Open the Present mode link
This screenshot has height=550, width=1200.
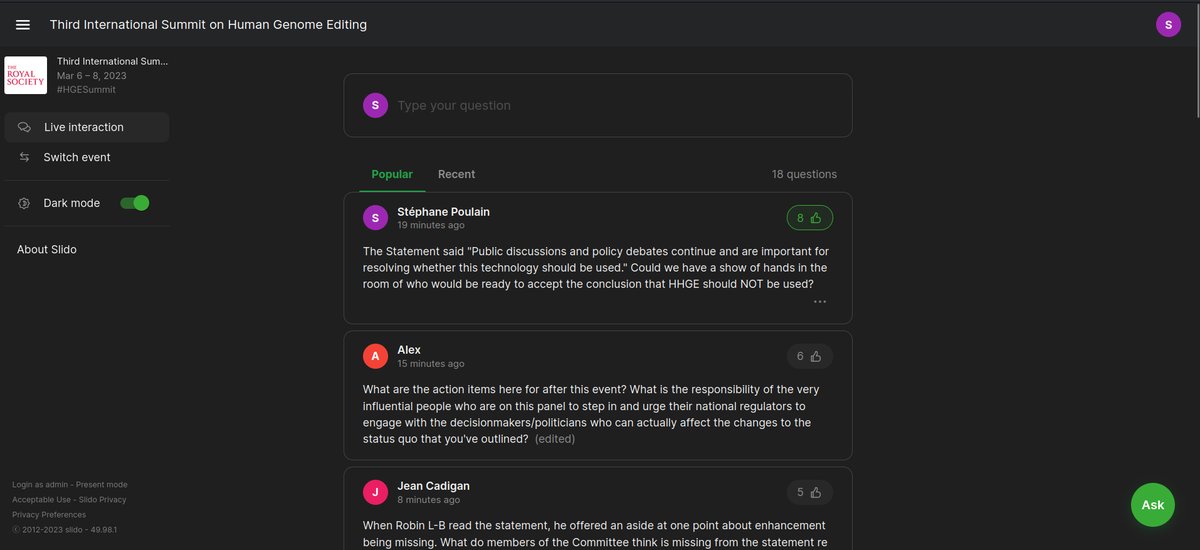101,484
